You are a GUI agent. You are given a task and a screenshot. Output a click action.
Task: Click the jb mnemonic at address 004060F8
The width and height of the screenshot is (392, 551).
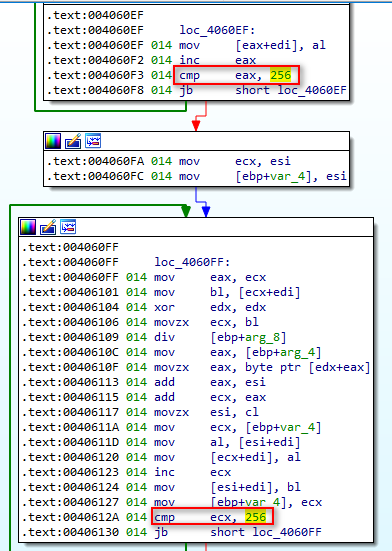pyautogui.click(x=186, y=90)
